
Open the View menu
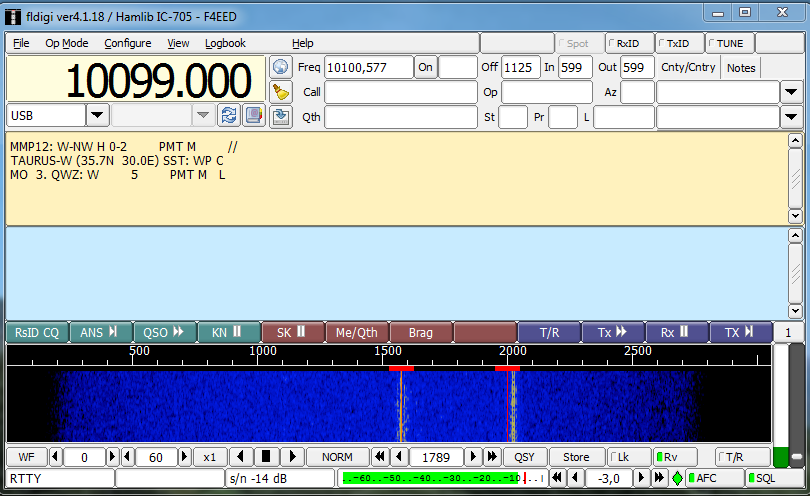point(178,43)
